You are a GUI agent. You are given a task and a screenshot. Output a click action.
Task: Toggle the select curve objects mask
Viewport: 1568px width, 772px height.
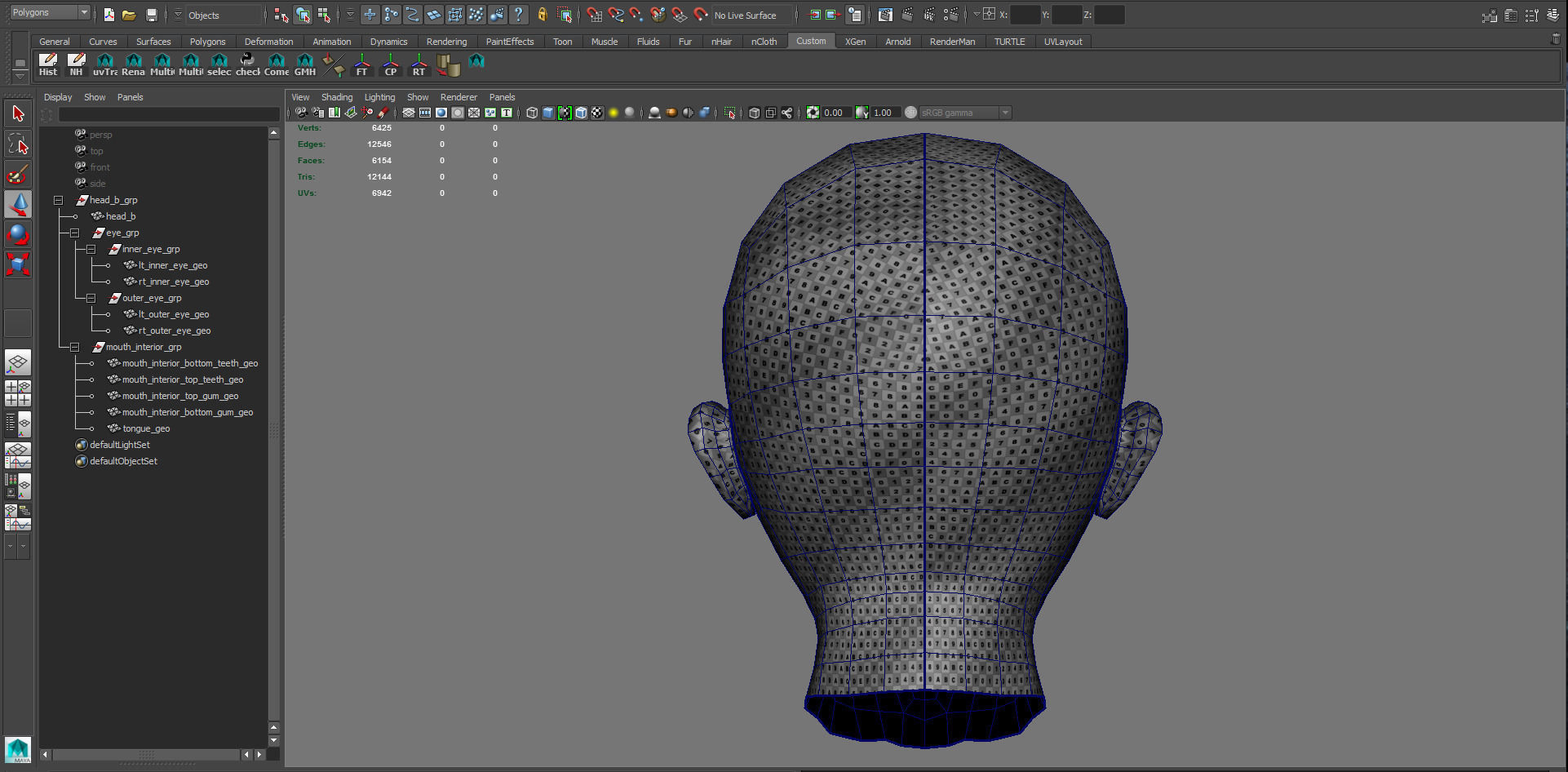tap(412, 15)
